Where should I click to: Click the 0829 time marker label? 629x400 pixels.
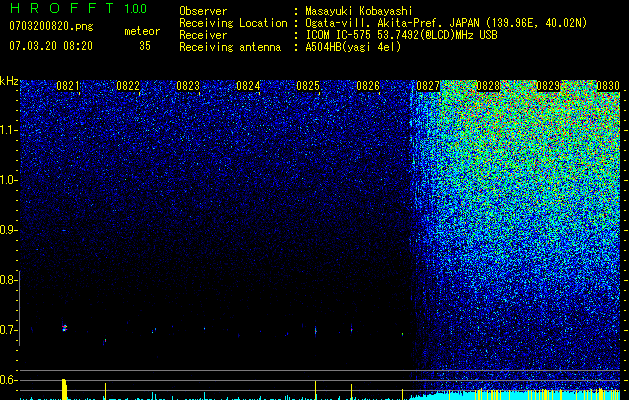tap(548, 86)
